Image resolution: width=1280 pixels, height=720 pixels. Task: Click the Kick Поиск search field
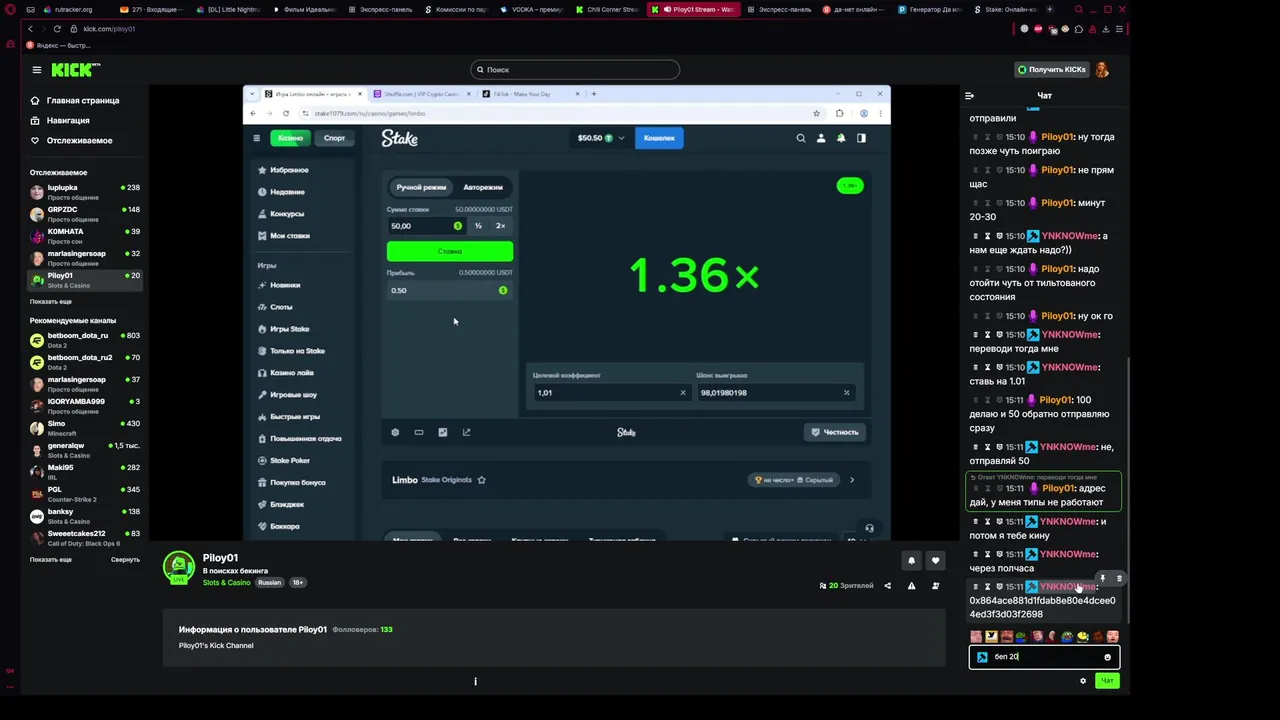(575, 70)
